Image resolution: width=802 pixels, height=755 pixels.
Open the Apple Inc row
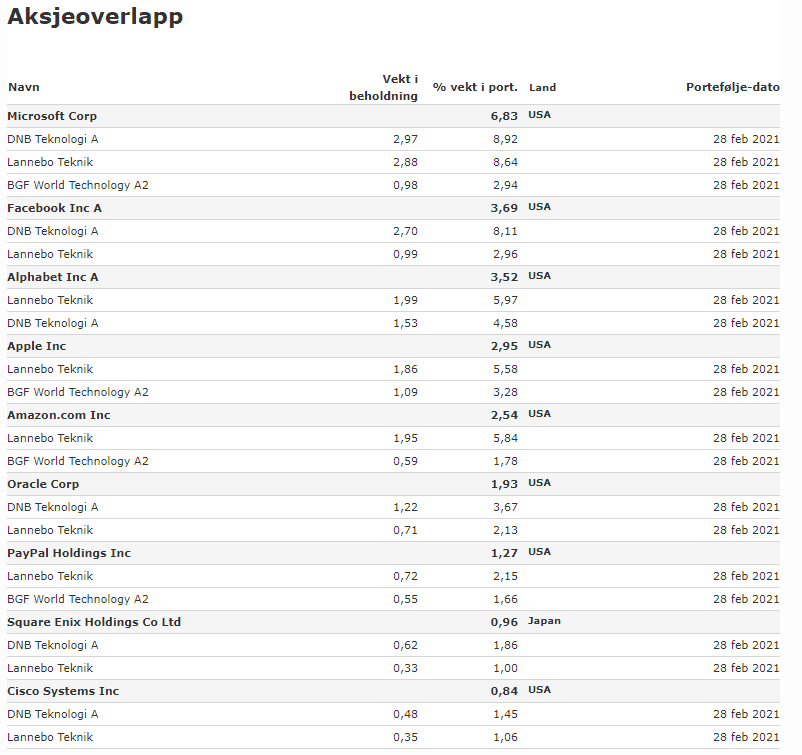click(x=393, y=346)
